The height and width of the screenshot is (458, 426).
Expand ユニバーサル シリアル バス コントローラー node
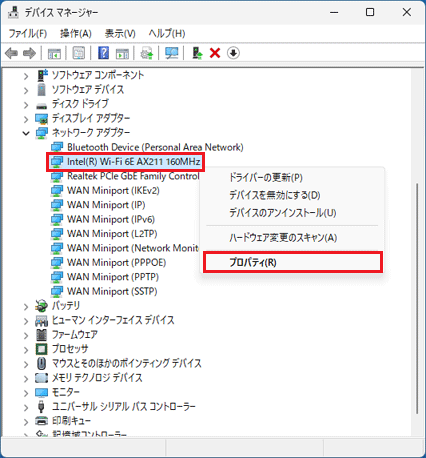pyautogui.click(x=26, y=407)
